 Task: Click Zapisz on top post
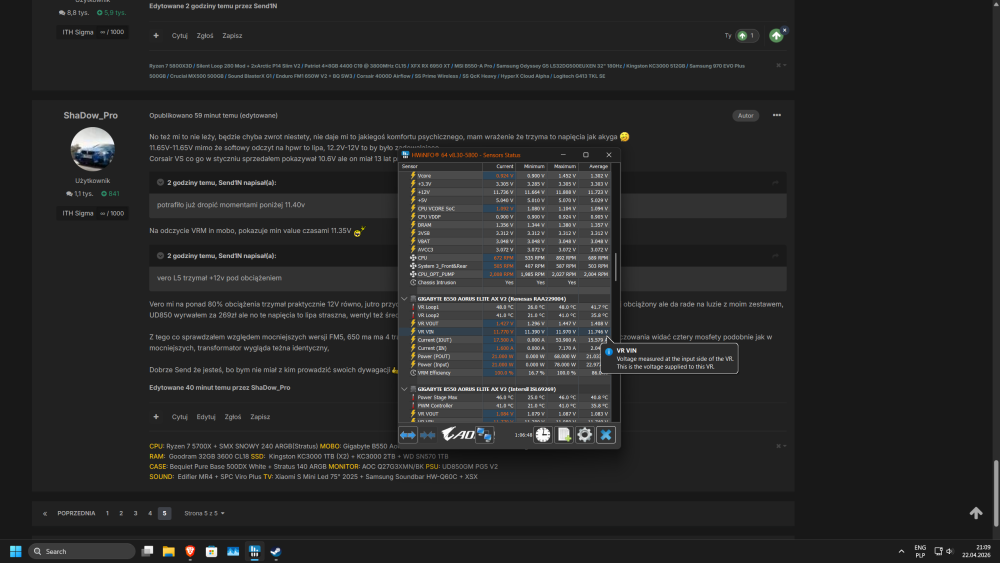(232, 36)
